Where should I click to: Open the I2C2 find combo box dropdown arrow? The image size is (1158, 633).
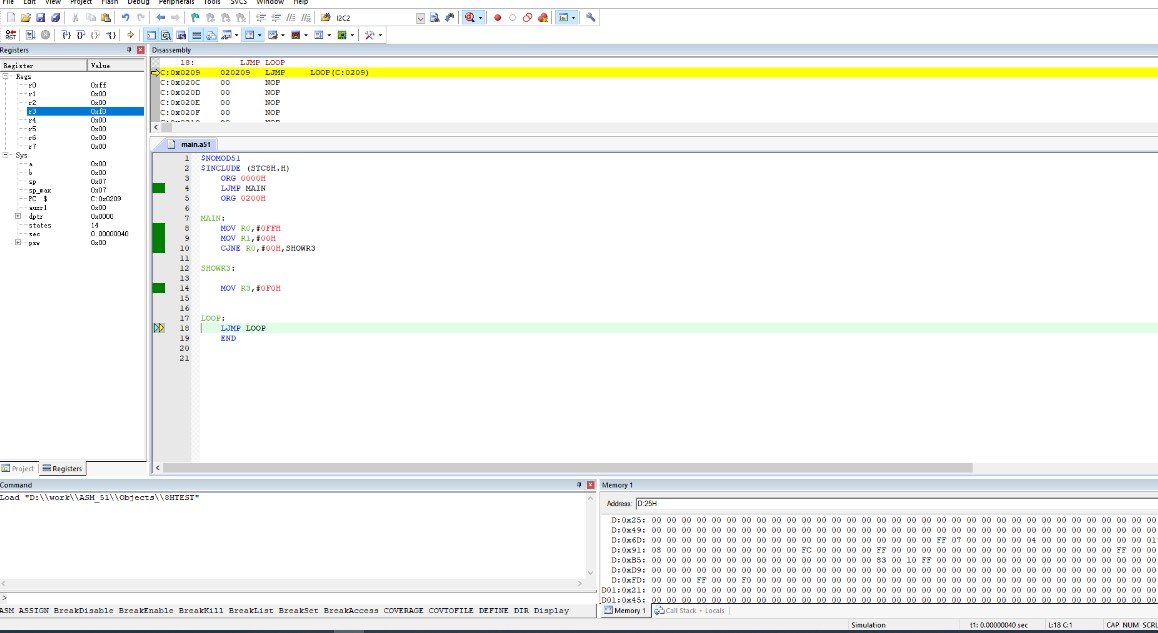click(x=420, y=18)
